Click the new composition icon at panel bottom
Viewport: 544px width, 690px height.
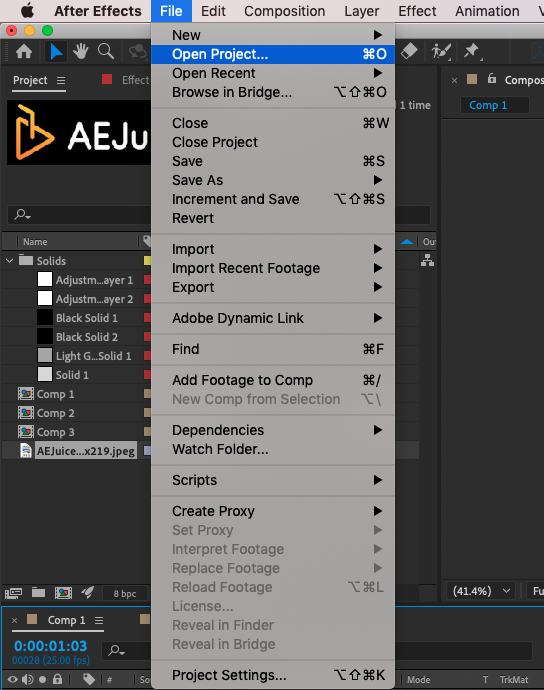click(63, 593)
